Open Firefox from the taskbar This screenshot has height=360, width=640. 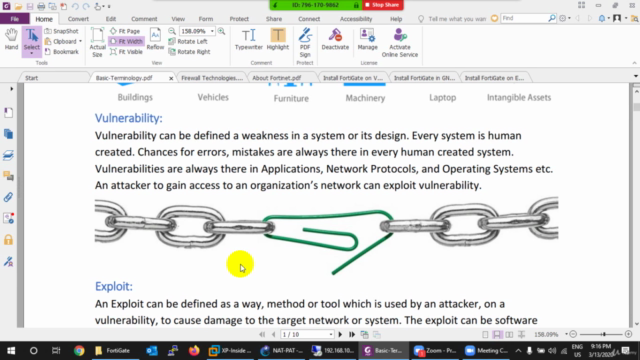pyautogui.click(x=194, y=350)
